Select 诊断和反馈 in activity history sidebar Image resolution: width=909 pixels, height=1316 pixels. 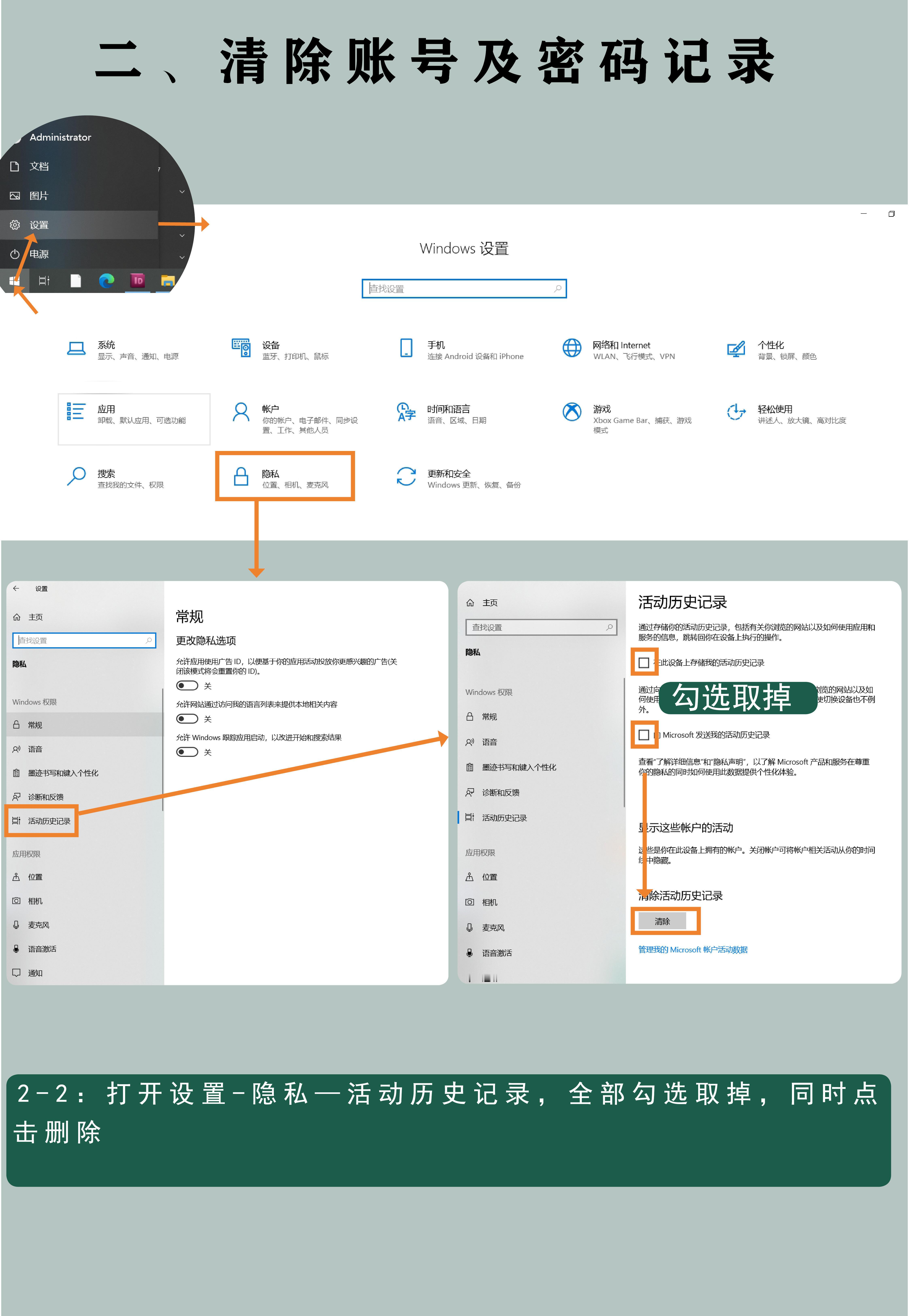pyautogui.click(x=541, y=793)
